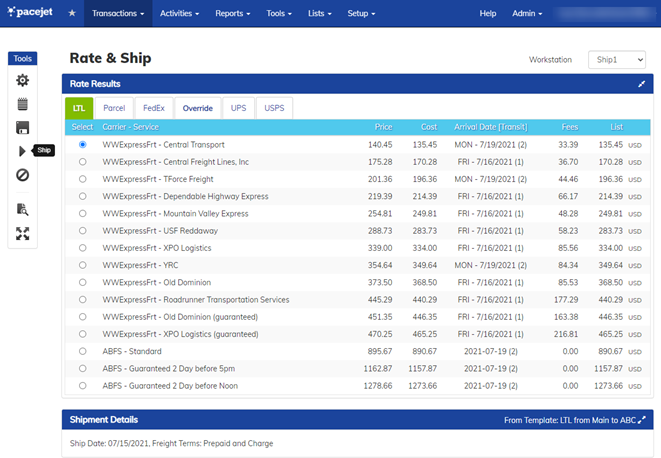
Task: Switch to the USPS tab
Action: pyautogui.click(x=274, y=108)
